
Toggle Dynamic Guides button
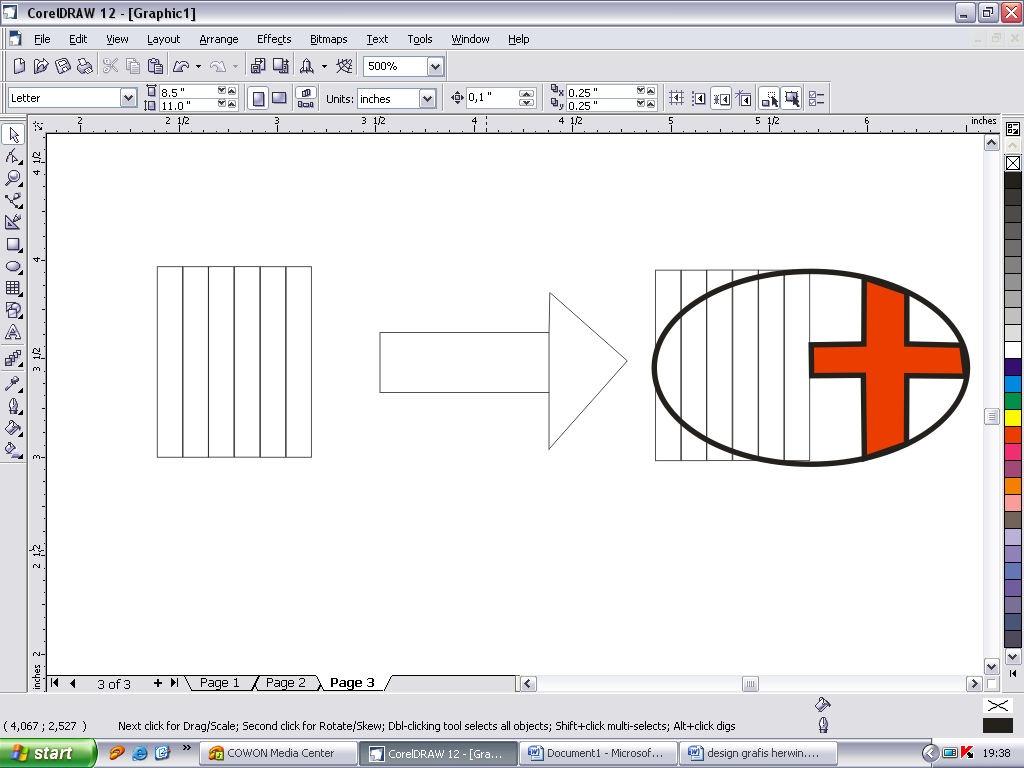[743, 99]
